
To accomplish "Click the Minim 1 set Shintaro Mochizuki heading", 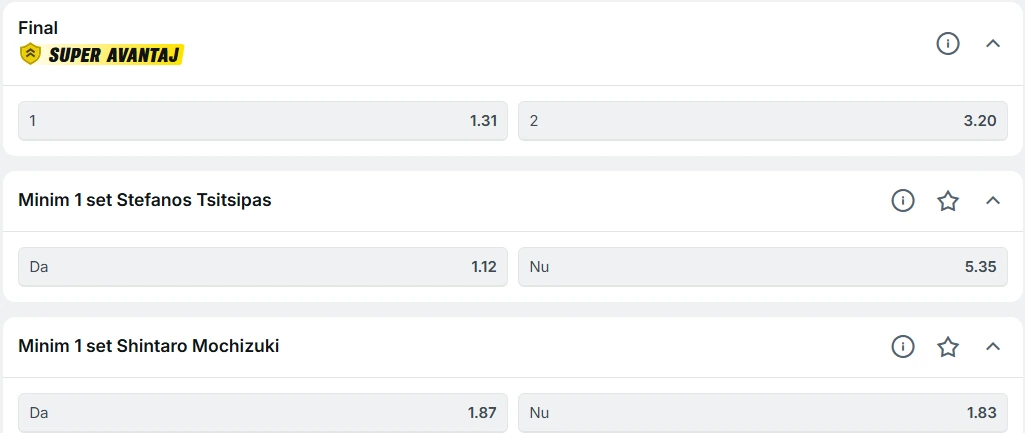I will click(x=149, y=346).
